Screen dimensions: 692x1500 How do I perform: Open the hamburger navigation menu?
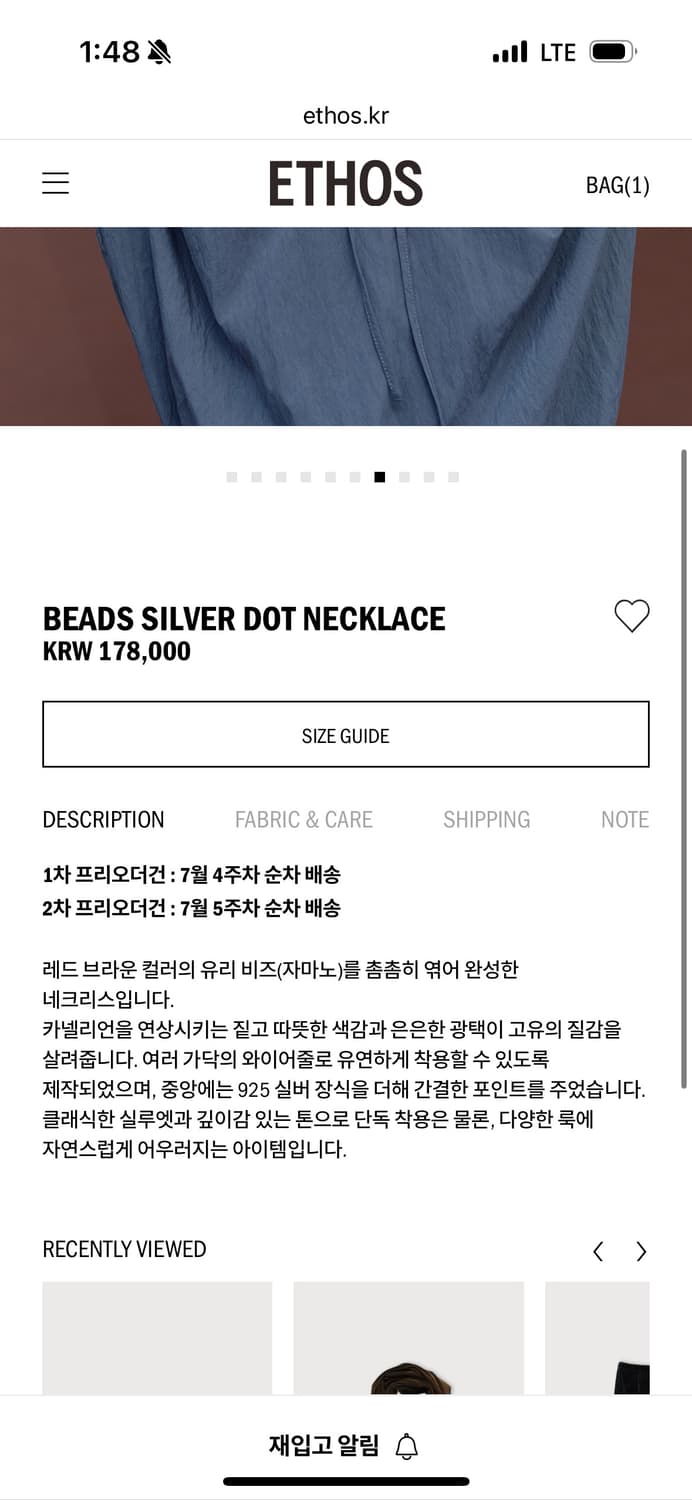[55, 183]
